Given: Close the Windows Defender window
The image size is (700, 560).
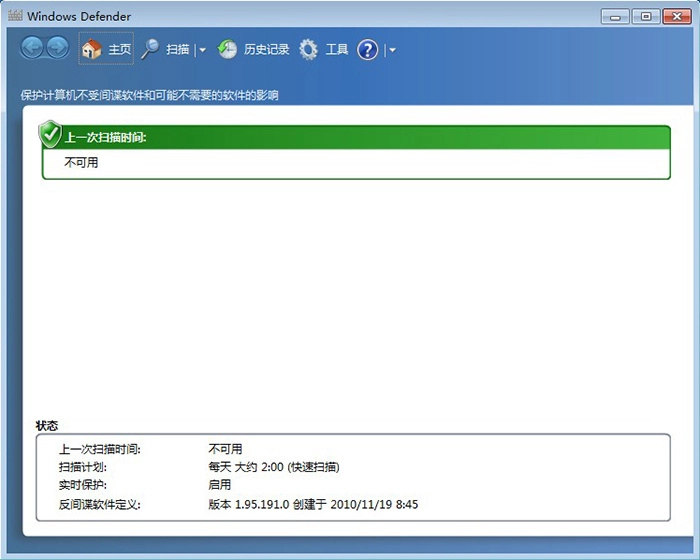Looking at the screenshot, I should (x=677, y=17).
